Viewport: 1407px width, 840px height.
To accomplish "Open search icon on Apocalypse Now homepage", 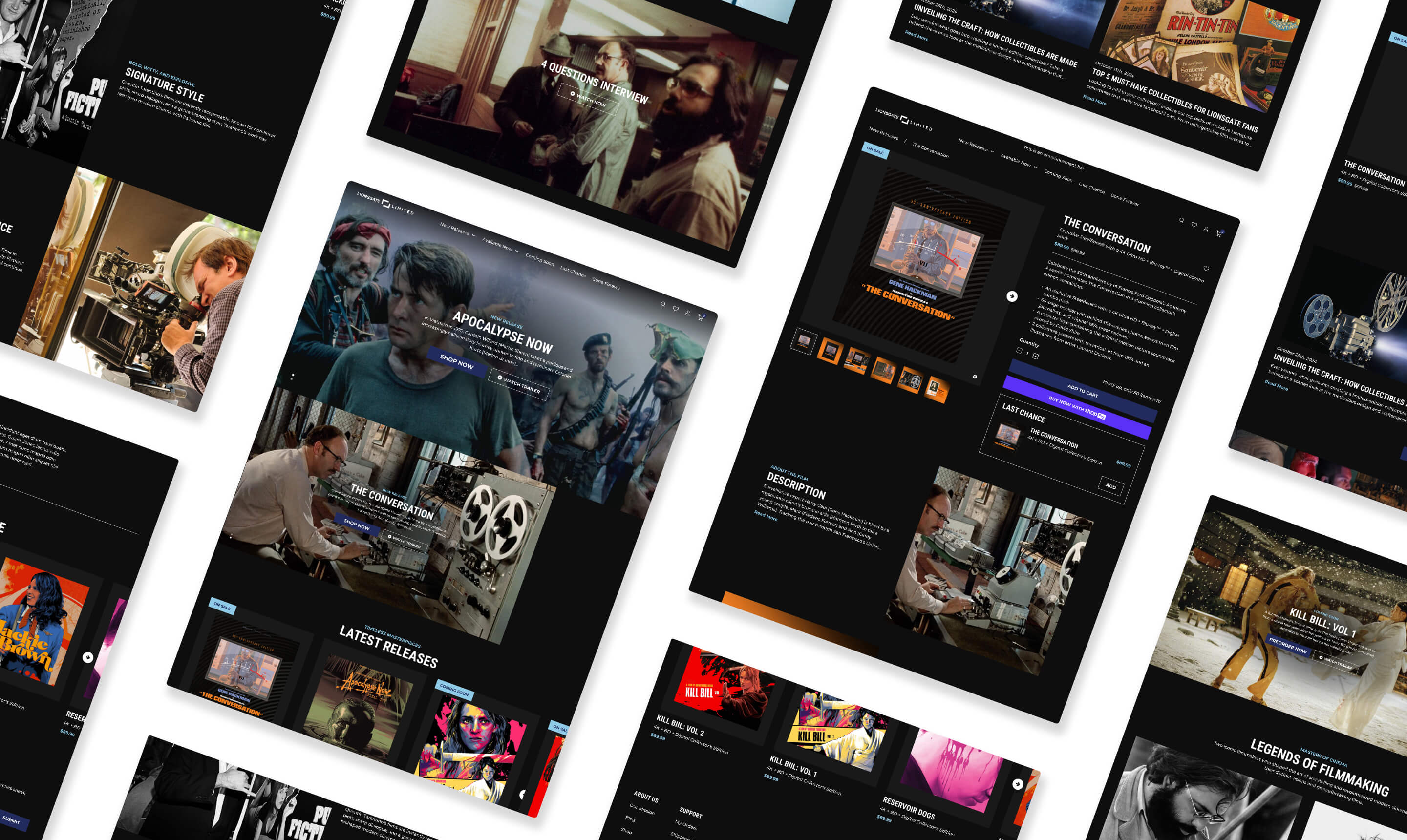I will point(663,305).
